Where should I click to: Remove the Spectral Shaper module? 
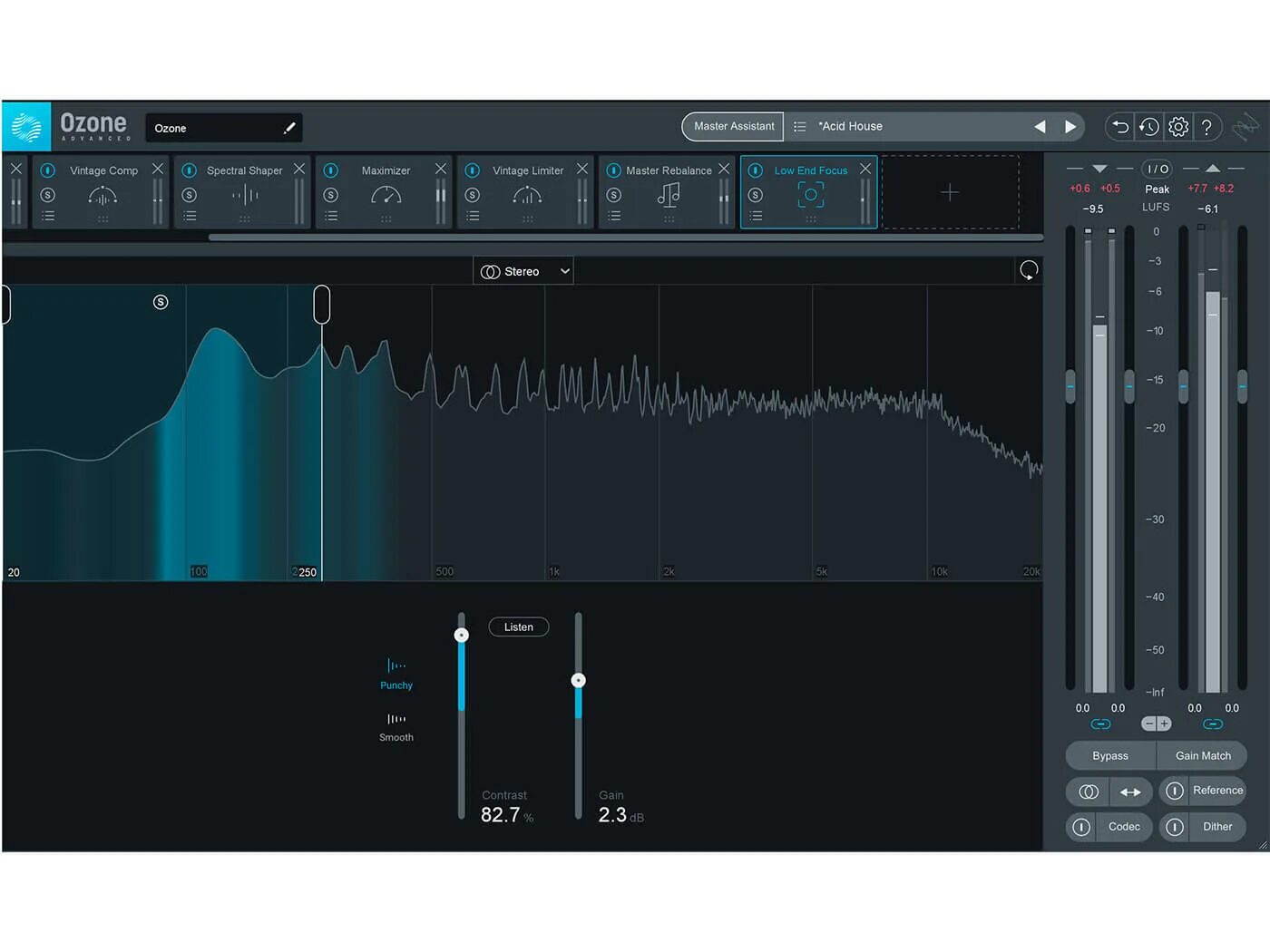[x=299, y=169]
